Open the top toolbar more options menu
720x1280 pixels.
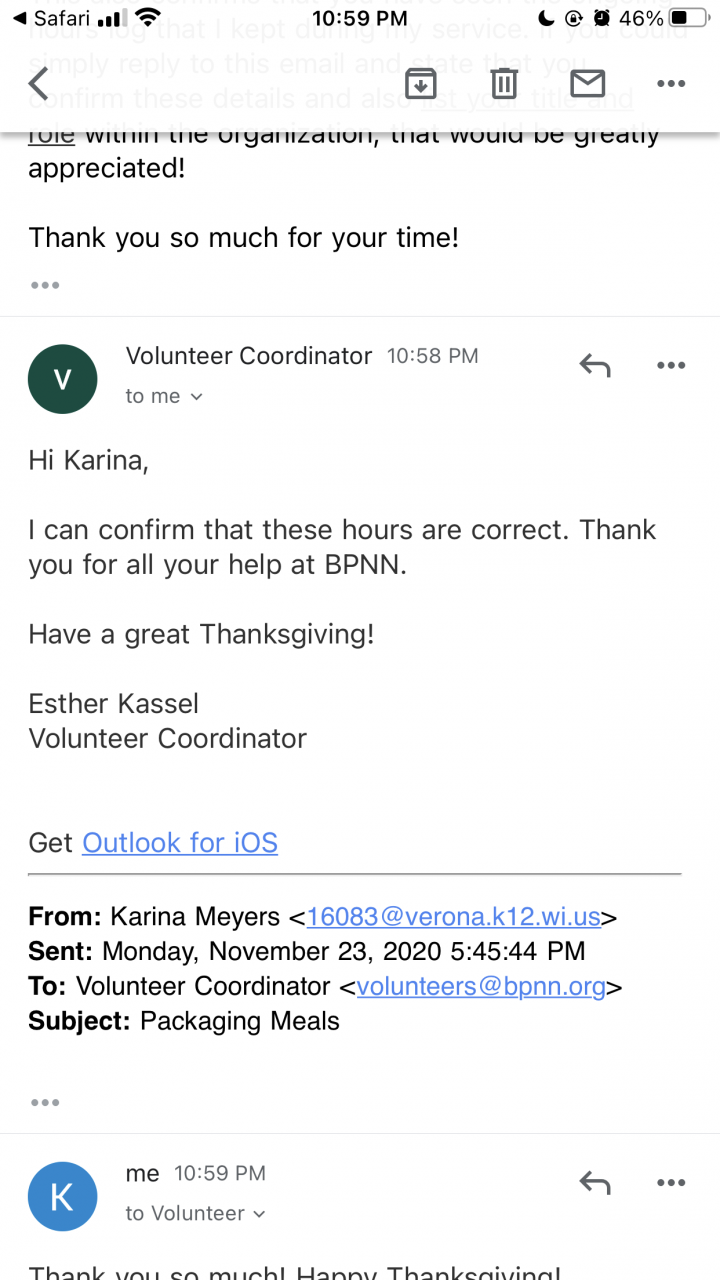pyautogui.click(x=671, y=84)
